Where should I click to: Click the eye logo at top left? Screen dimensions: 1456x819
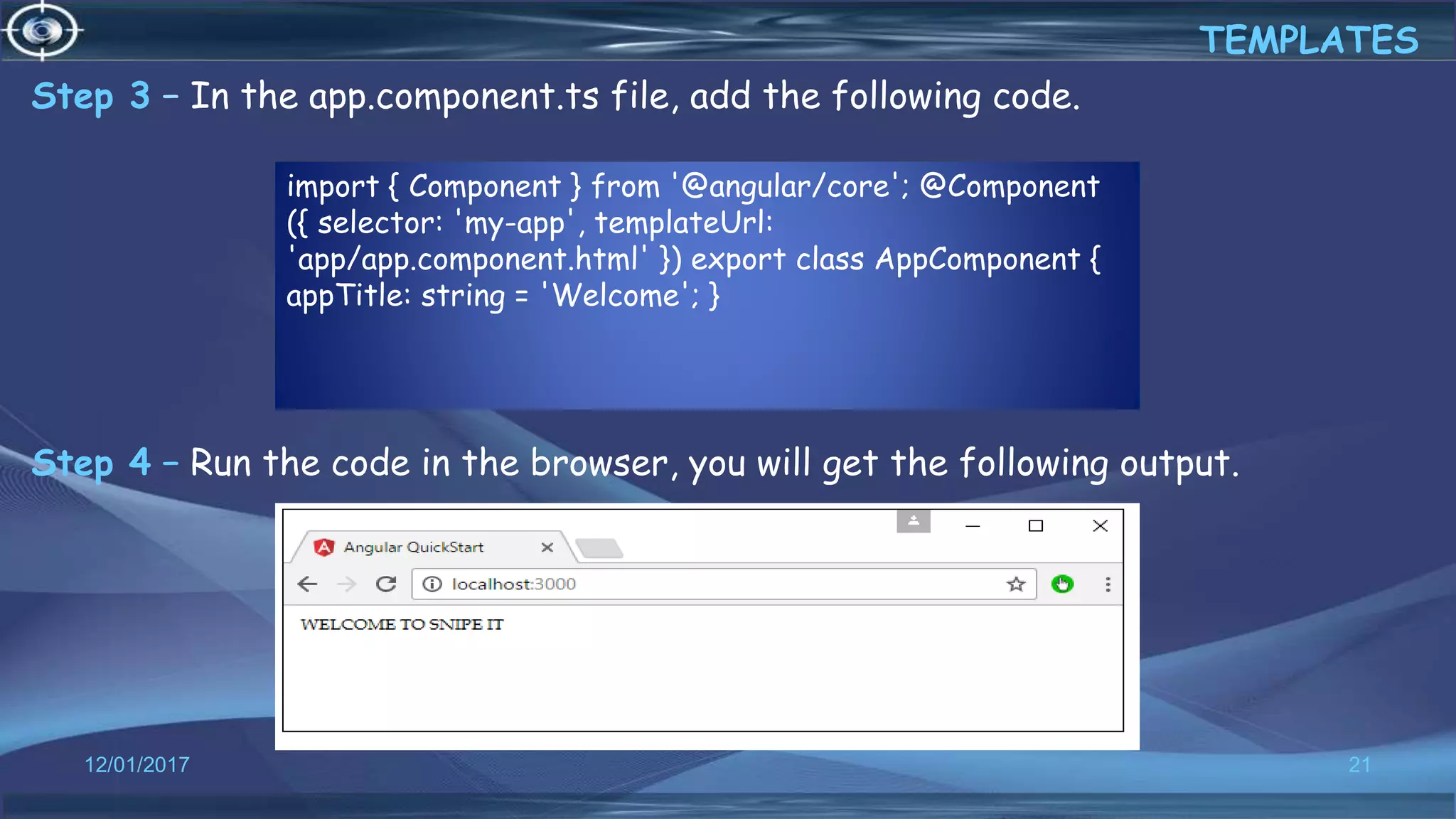(x=43, y=31)
